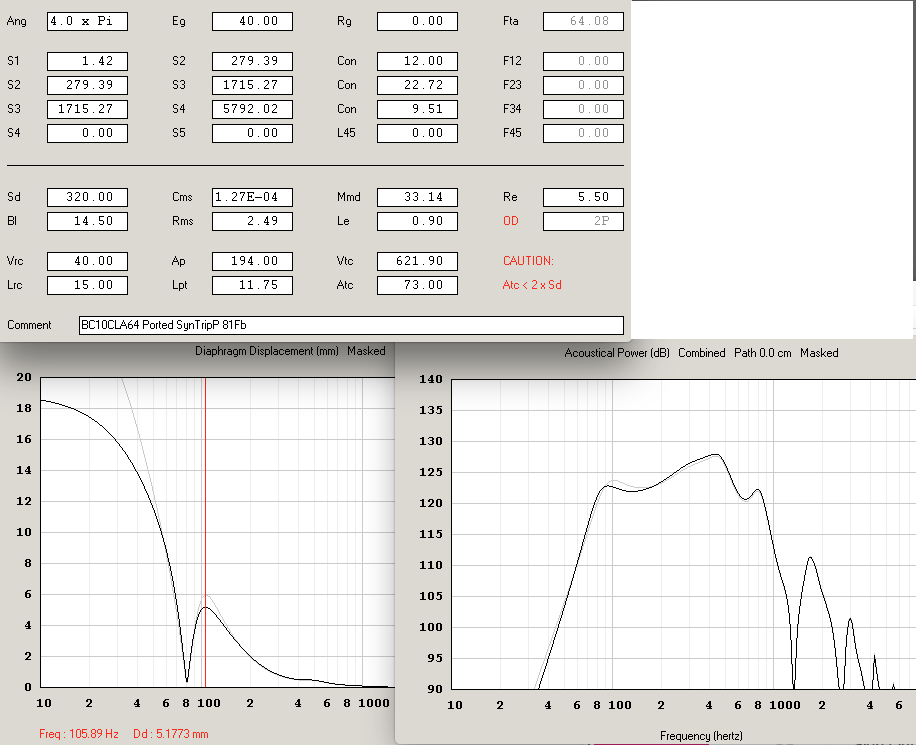Click the Cms field with 1.27E-04
Screen dimensions: 916x745
252,197
